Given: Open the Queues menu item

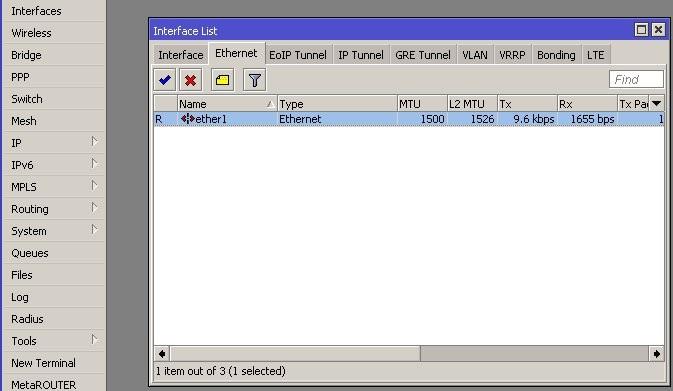Looking at the screenshot, I should 54,253.
